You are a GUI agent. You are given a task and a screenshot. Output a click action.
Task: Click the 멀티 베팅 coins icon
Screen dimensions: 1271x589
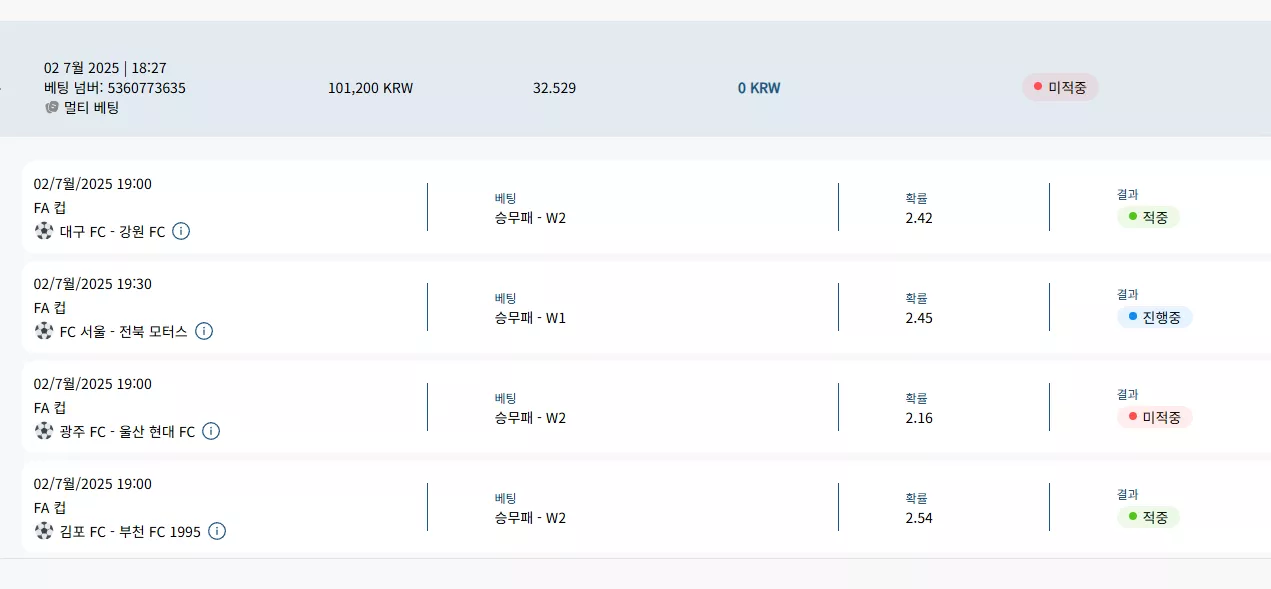52,107
